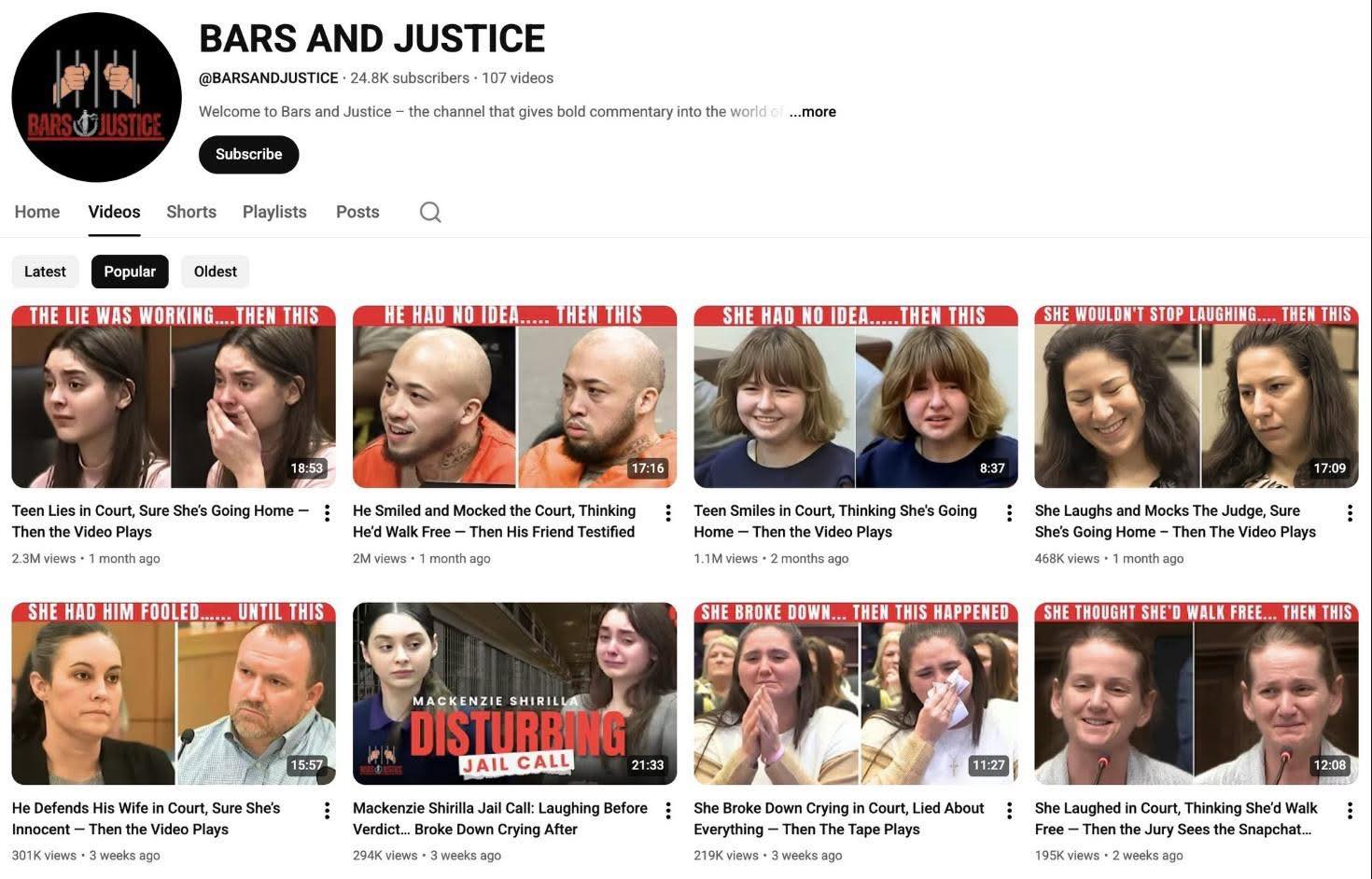Open 'Teen Smiles in Court' video title link
Viewport: 1372px width, 879px height.
pyautogui.click(x=834, y=521)
